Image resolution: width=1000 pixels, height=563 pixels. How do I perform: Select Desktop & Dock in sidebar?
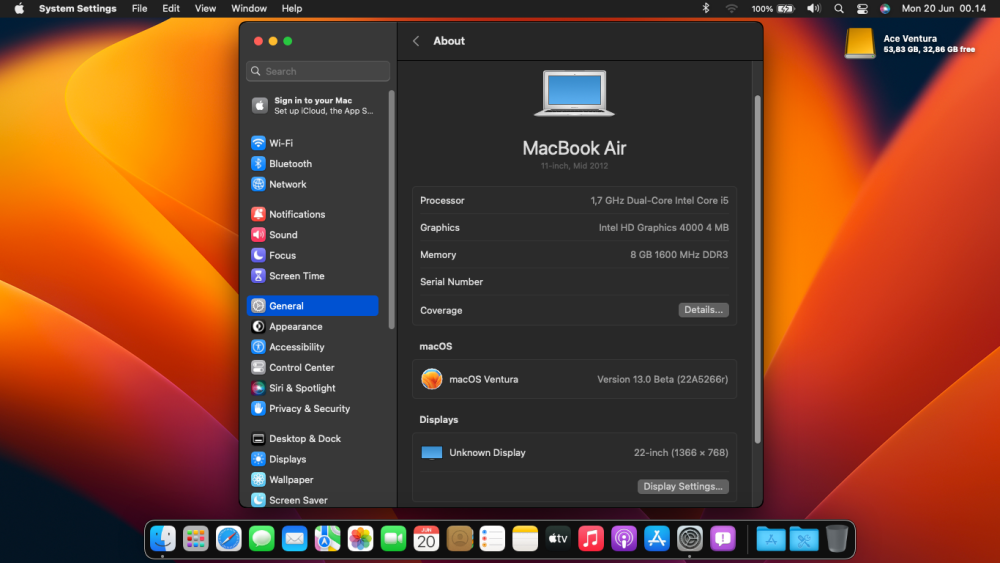click(312, 439)
